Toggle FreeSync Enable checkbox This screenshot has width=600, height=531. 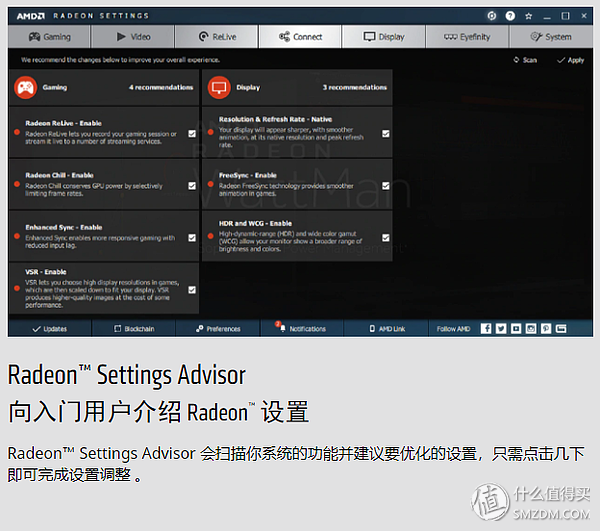coord(386,186)
